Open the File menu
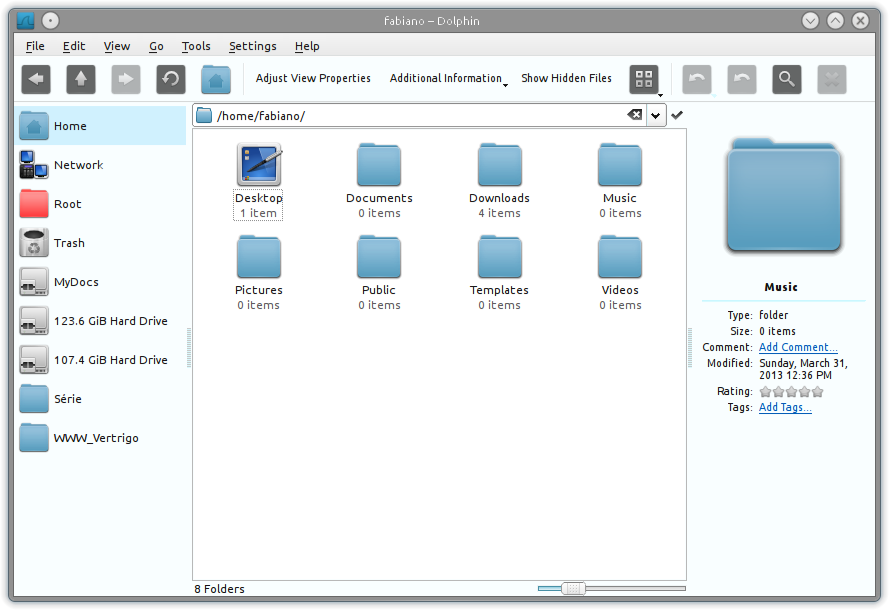 35,46
